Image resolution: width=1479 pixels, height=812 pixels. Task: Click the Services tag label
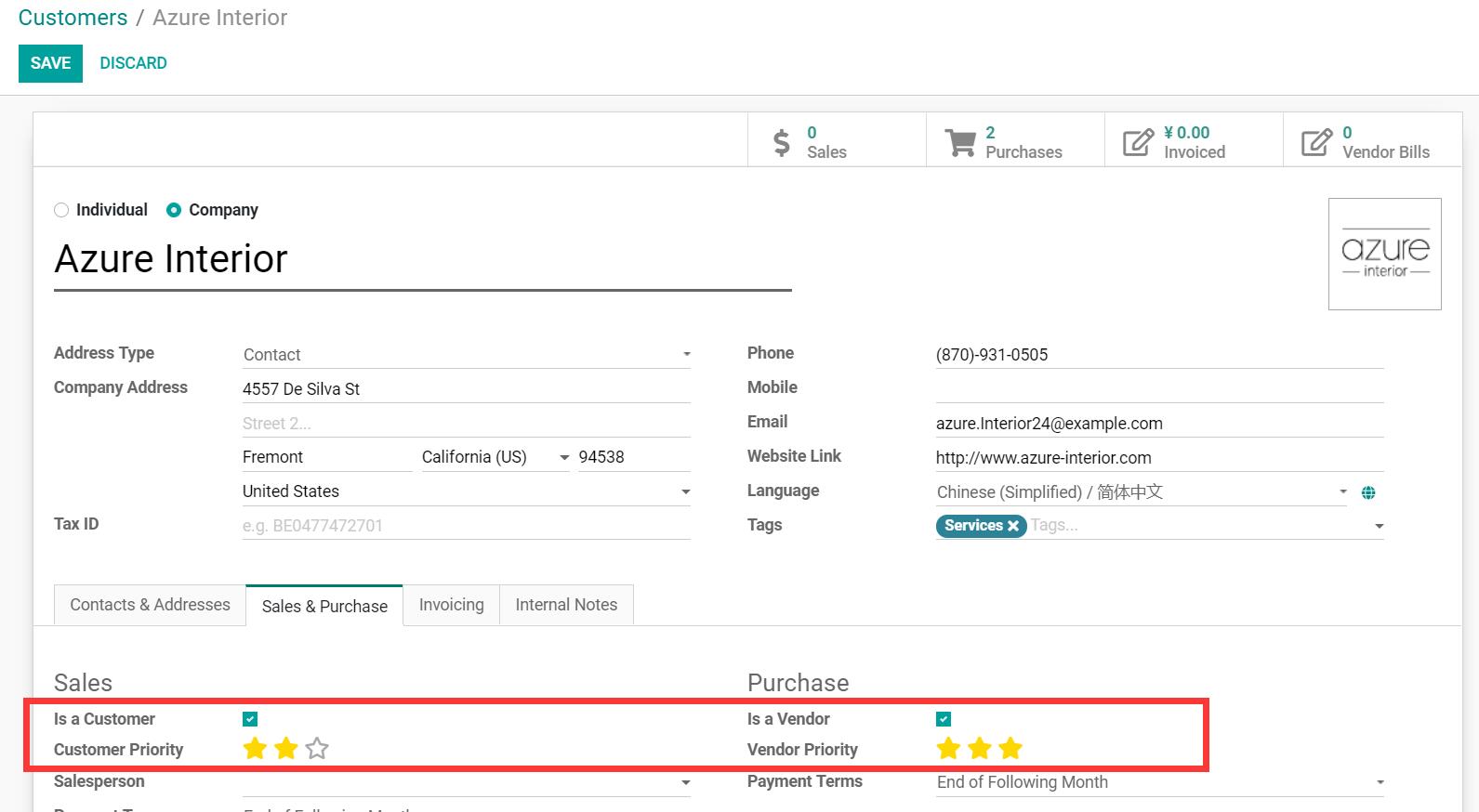(973, 526)
